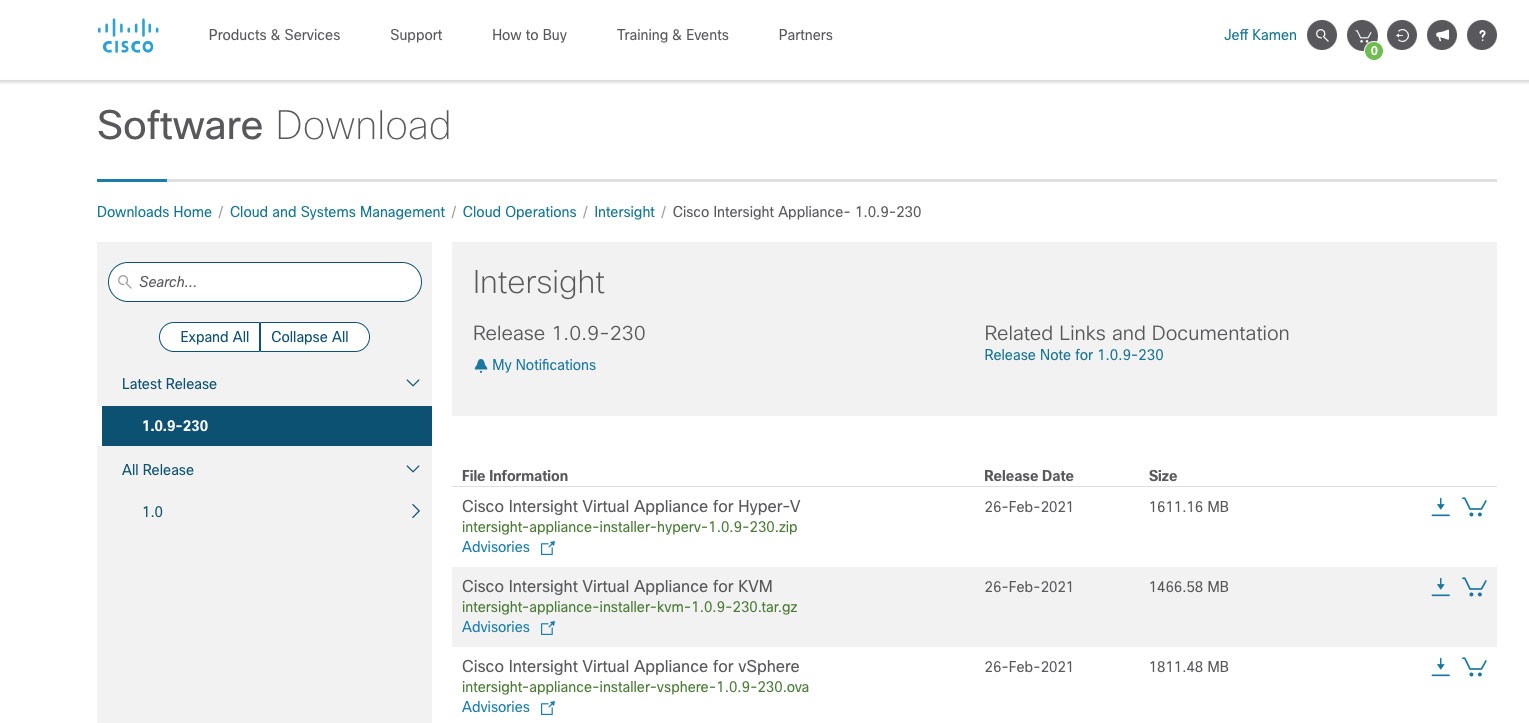Click filename intersight-appliance-installer-hyperv-1.0.9-230.zip

point(629,527)
